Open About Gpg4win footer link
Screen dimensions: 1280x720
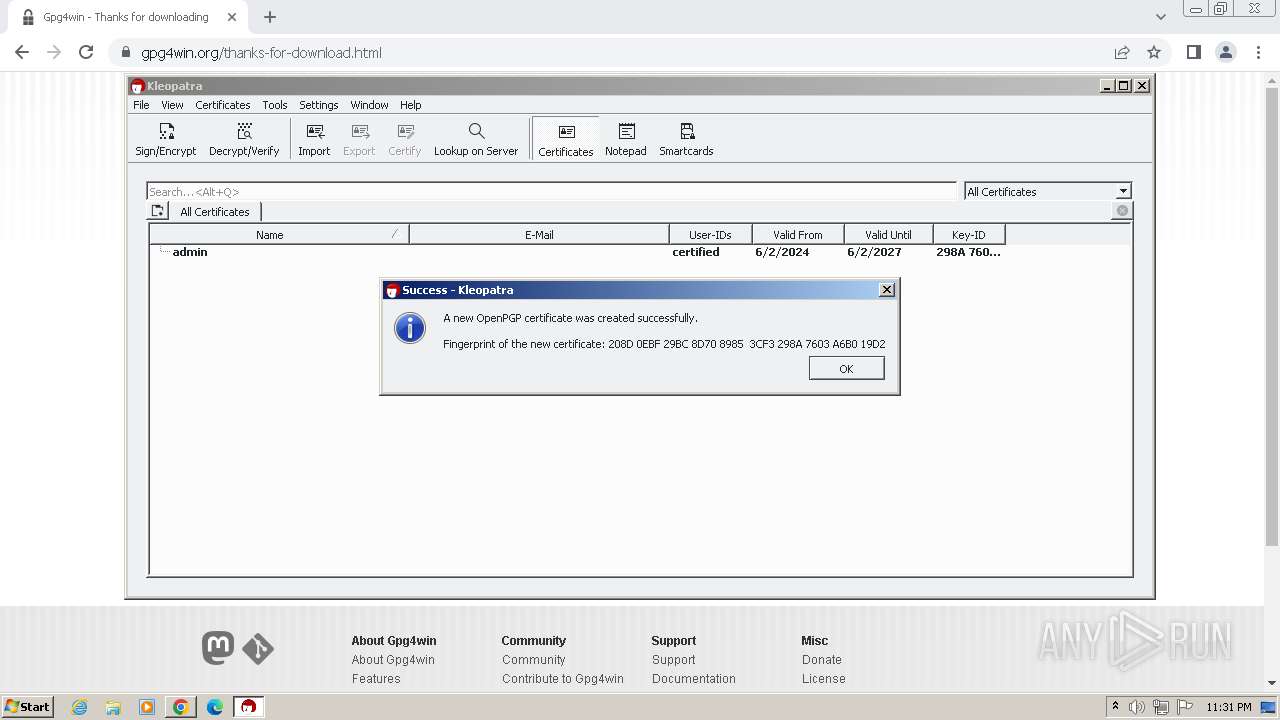click(392, 659)
